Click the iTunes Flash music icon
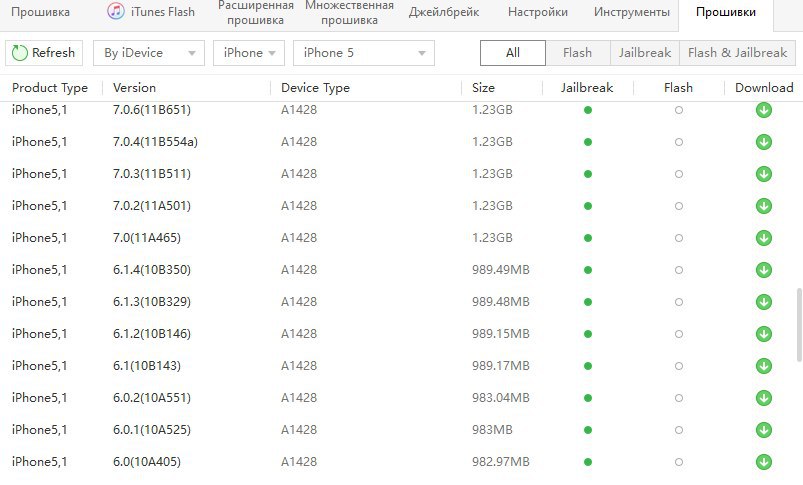This screenshot has width=803, height=485. [x=116, y=11]
